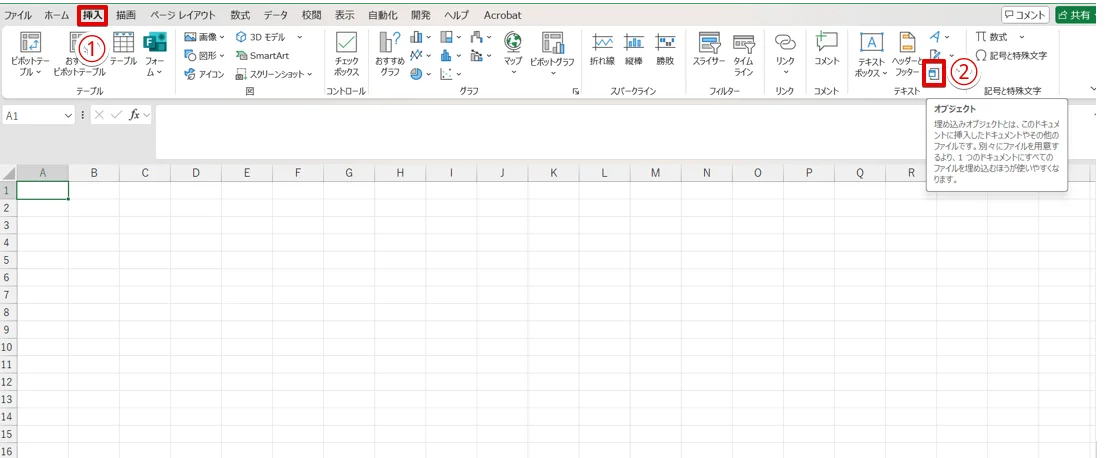Open the マップ (Maps) chart dropdown

513,54
